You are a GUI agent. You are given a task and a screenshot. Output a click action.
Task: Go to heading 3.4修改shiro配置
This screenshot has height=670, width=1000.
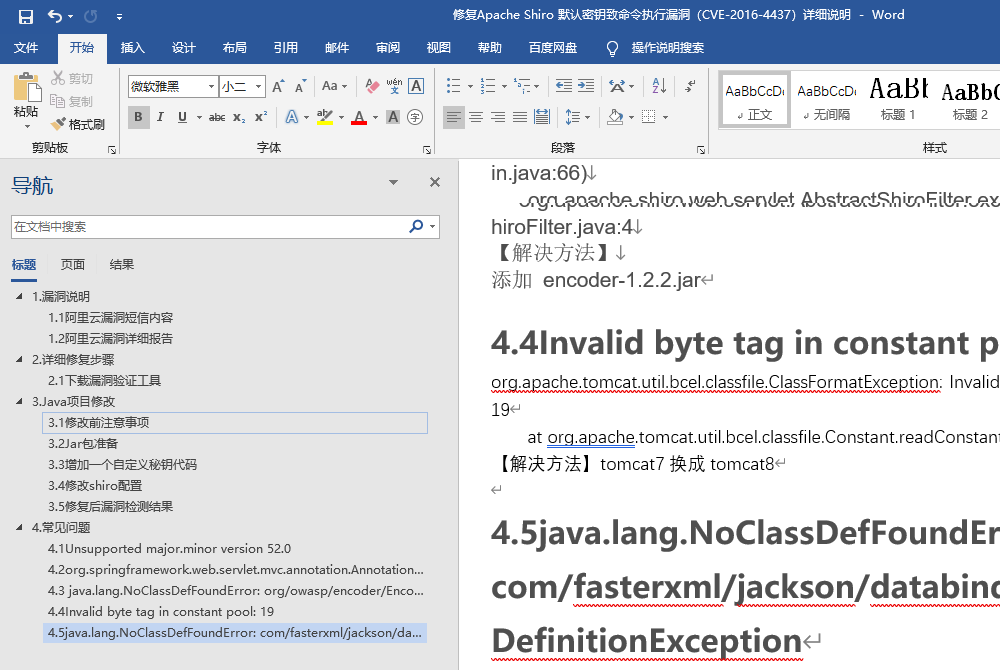click(95, 485)
